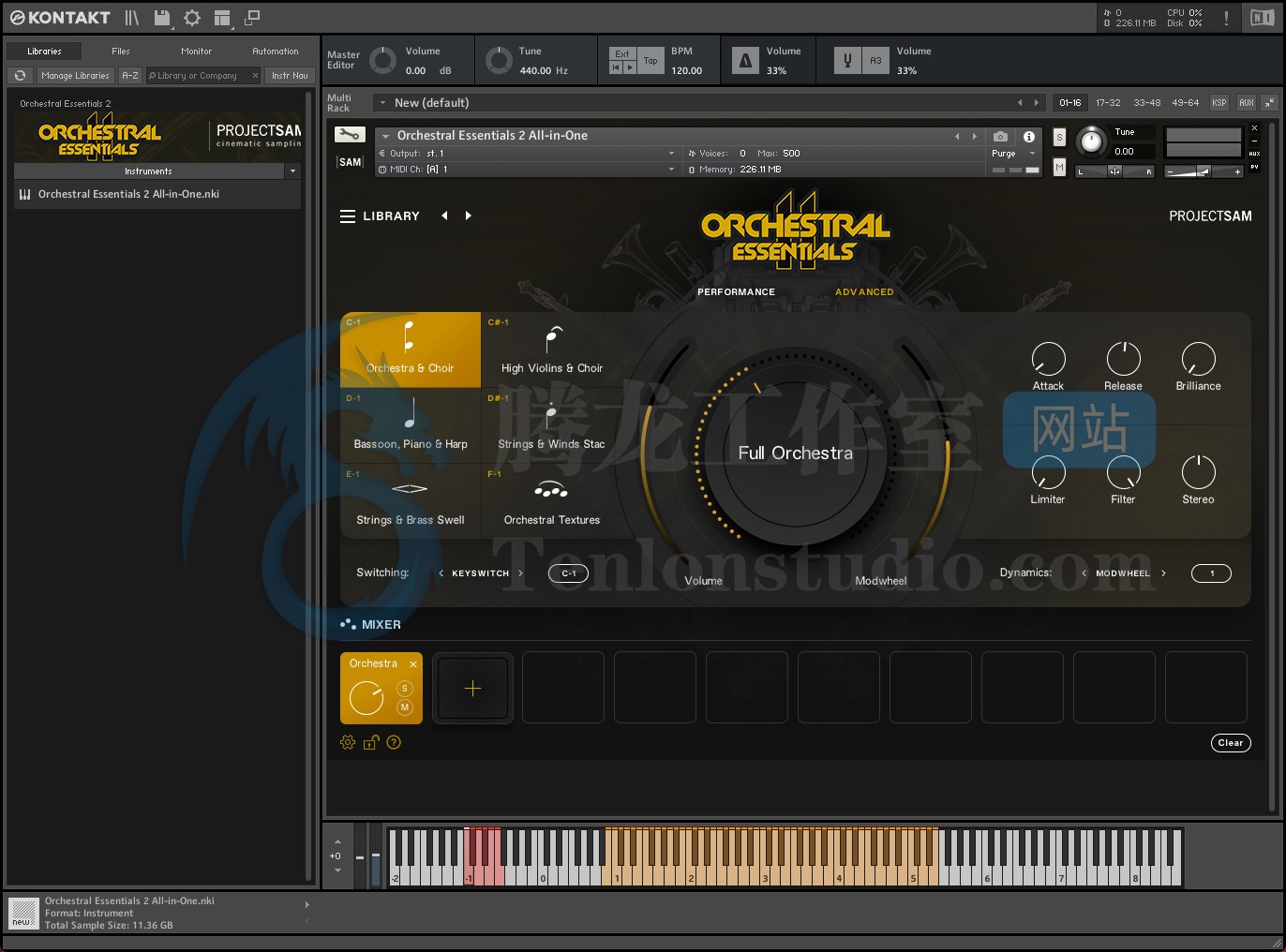Screen dimensions: 1286x952
Task: Solo the instrument with S button
Action: coord(1059,137)
